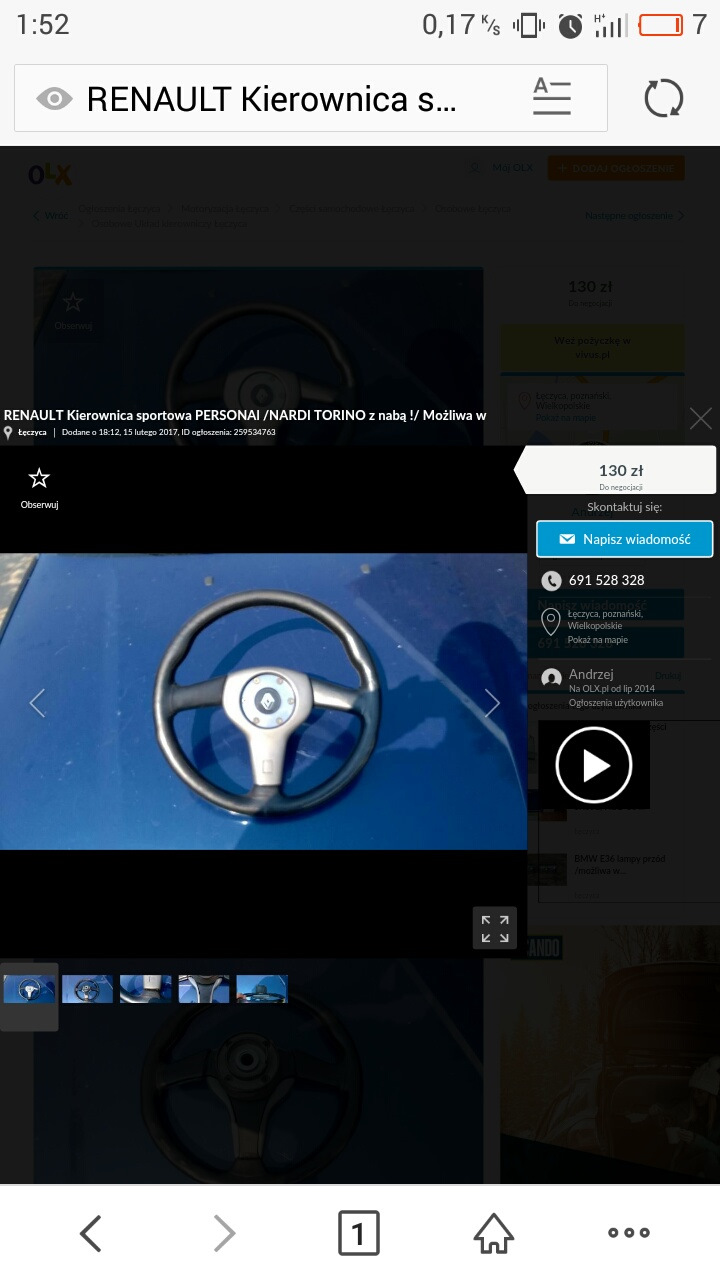The height and width of the screenshot is (1280, 720).
Task: Tap the seller name Andrzej
Action: click(591, 675)
